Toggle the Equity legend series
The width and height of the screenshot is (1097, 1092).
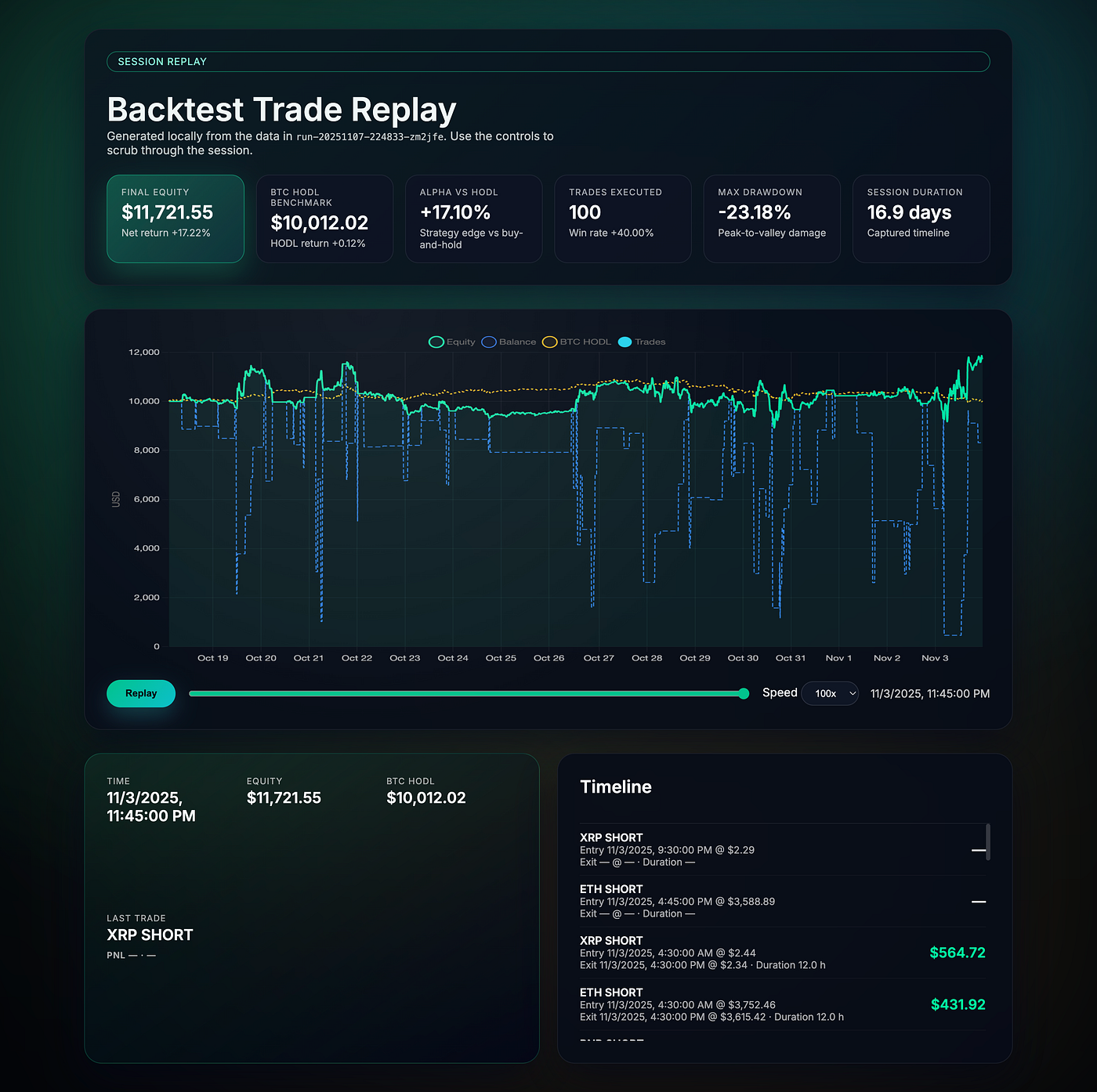click(x=452, y=342)
